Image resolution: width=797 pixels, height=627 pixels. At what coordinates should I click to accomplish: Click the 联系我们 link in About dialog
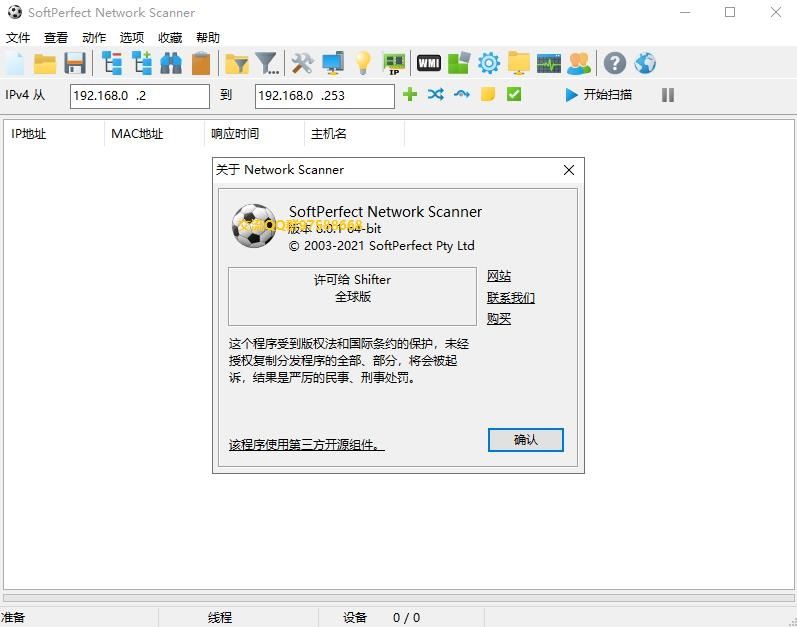click(x=511, y=297)
